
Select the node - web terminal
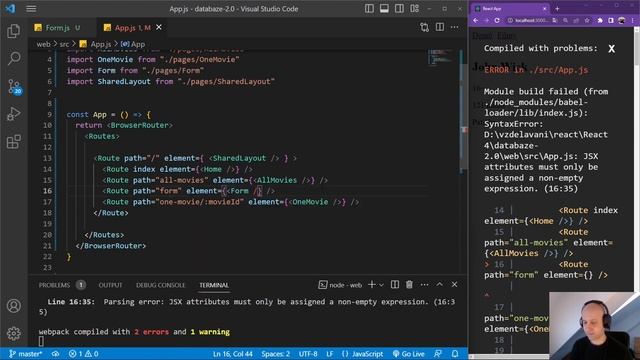coord(340,285)
